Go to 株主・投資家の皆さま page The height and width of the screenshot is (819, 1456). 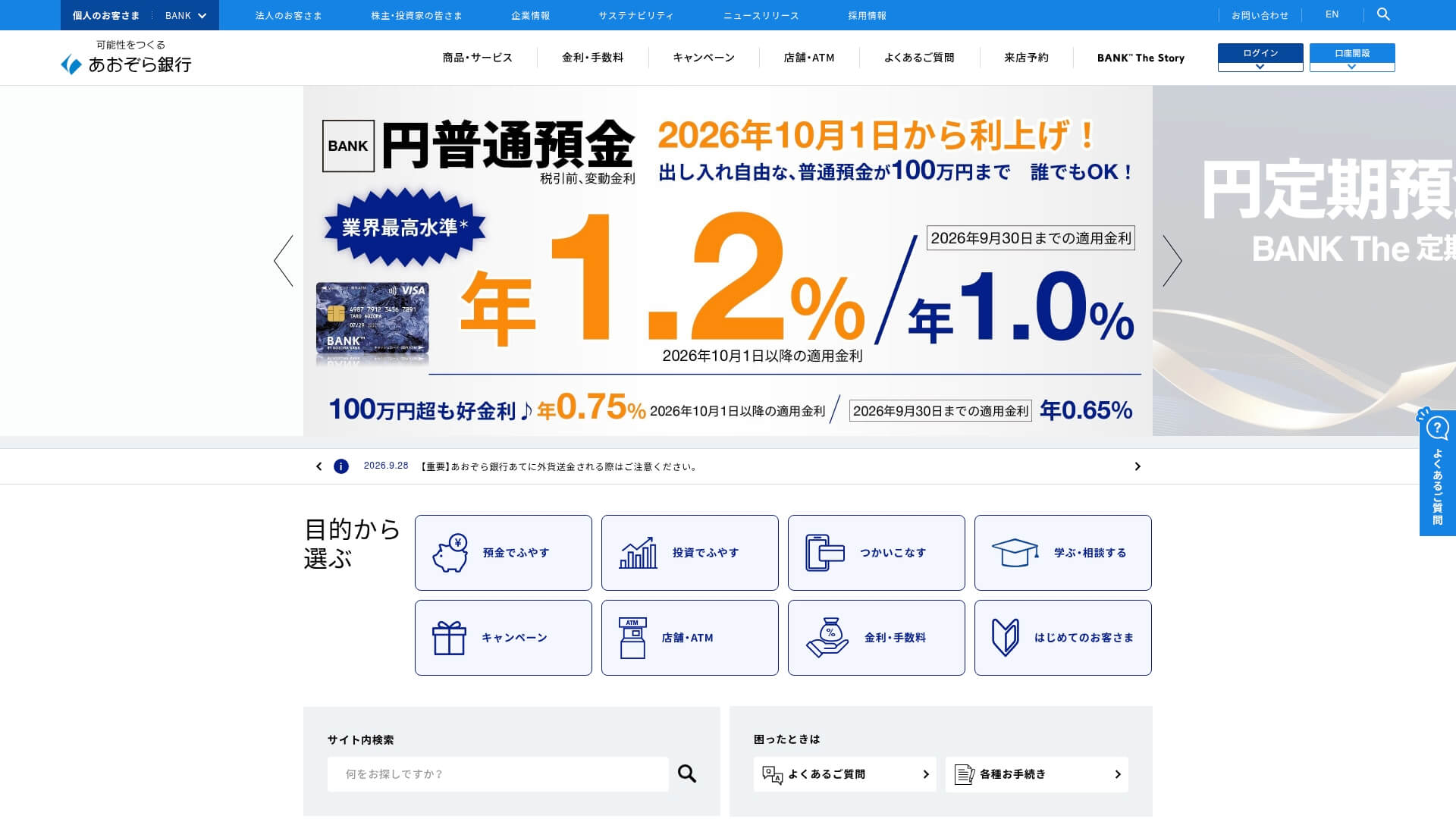coord(416,15)
